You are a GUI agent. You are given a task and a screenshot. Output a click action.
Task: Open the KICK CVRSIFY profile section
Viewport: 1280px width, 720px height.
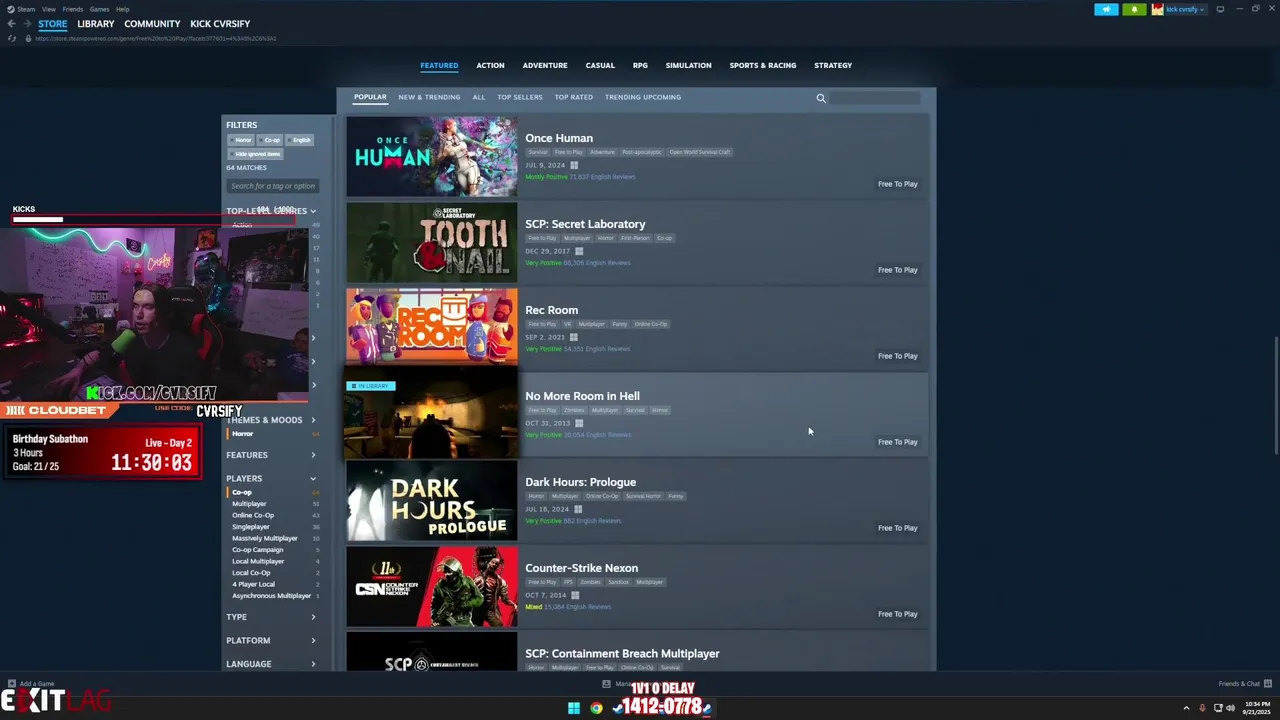[x=220, y=24]
